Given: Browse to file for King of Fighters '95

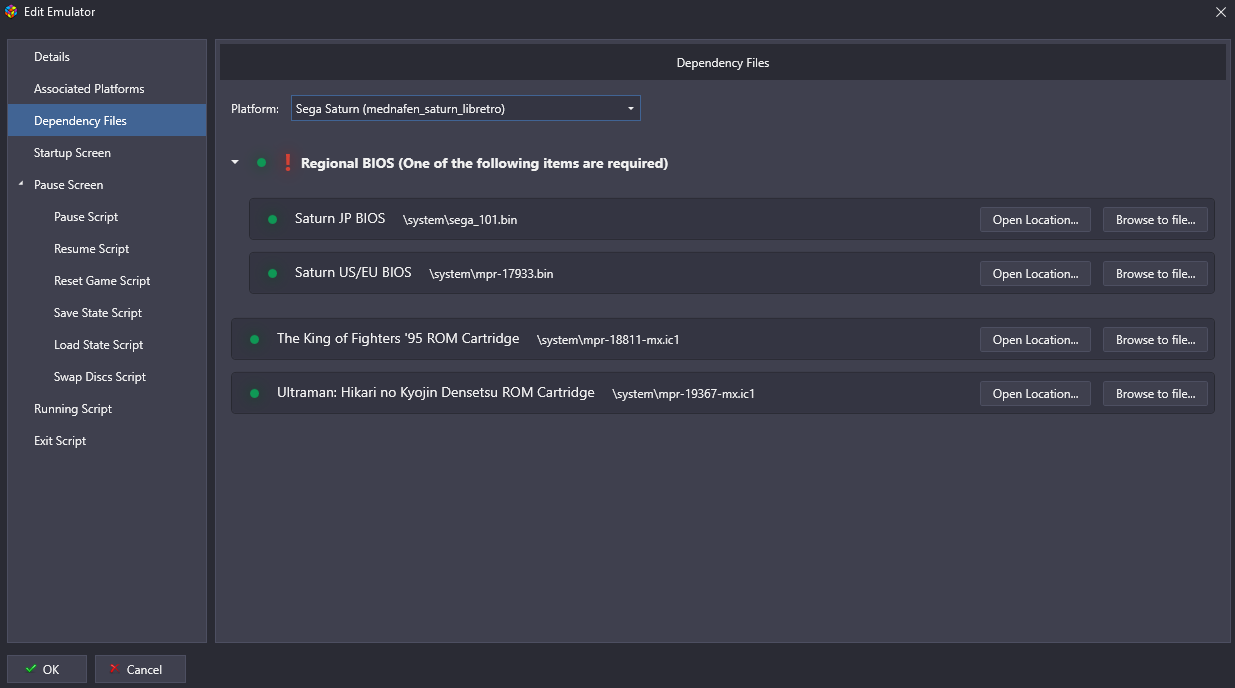Looking at the screenshot, I should (1155, 340).
